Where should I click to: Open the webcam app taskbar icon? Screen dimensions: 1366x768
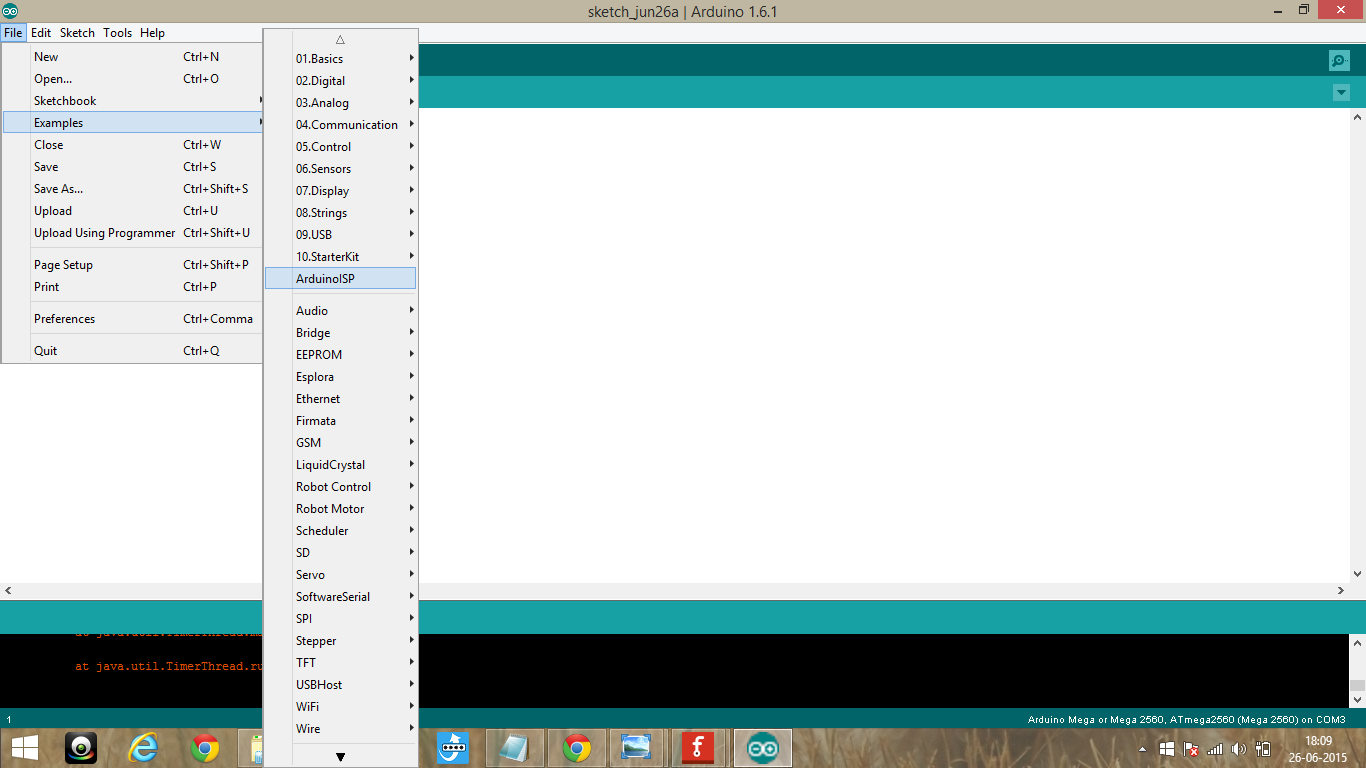tap(82, 748)
